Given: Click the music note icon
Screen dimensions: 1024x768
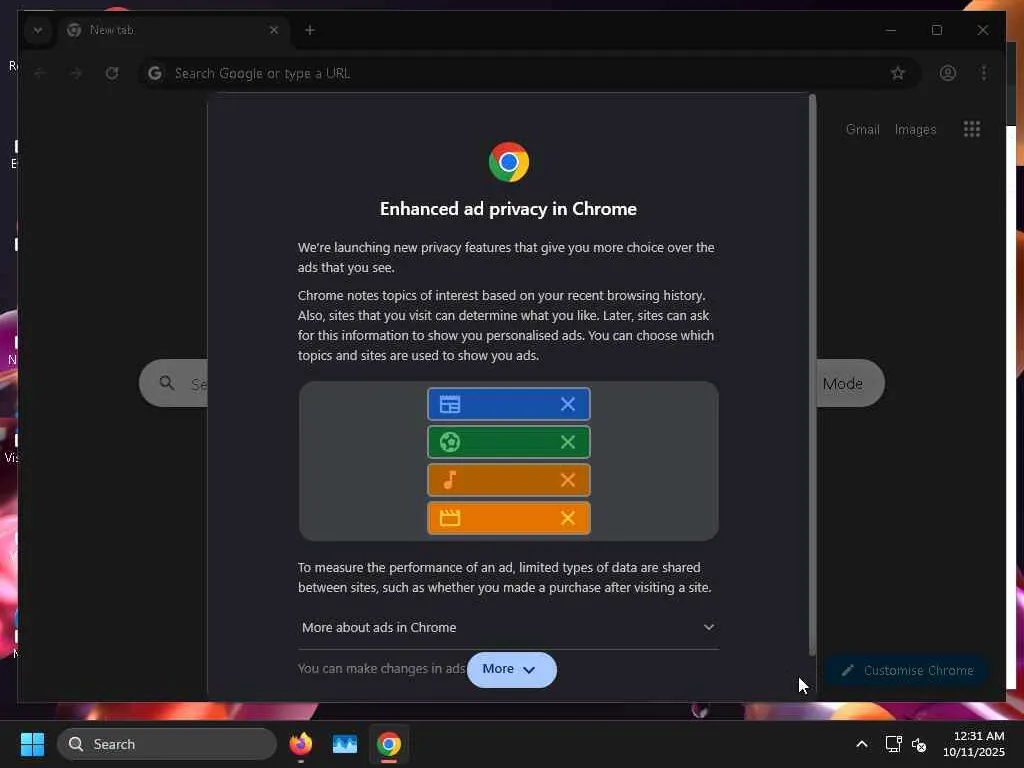Looking at the screenshot, I should (x=450, y=480).
